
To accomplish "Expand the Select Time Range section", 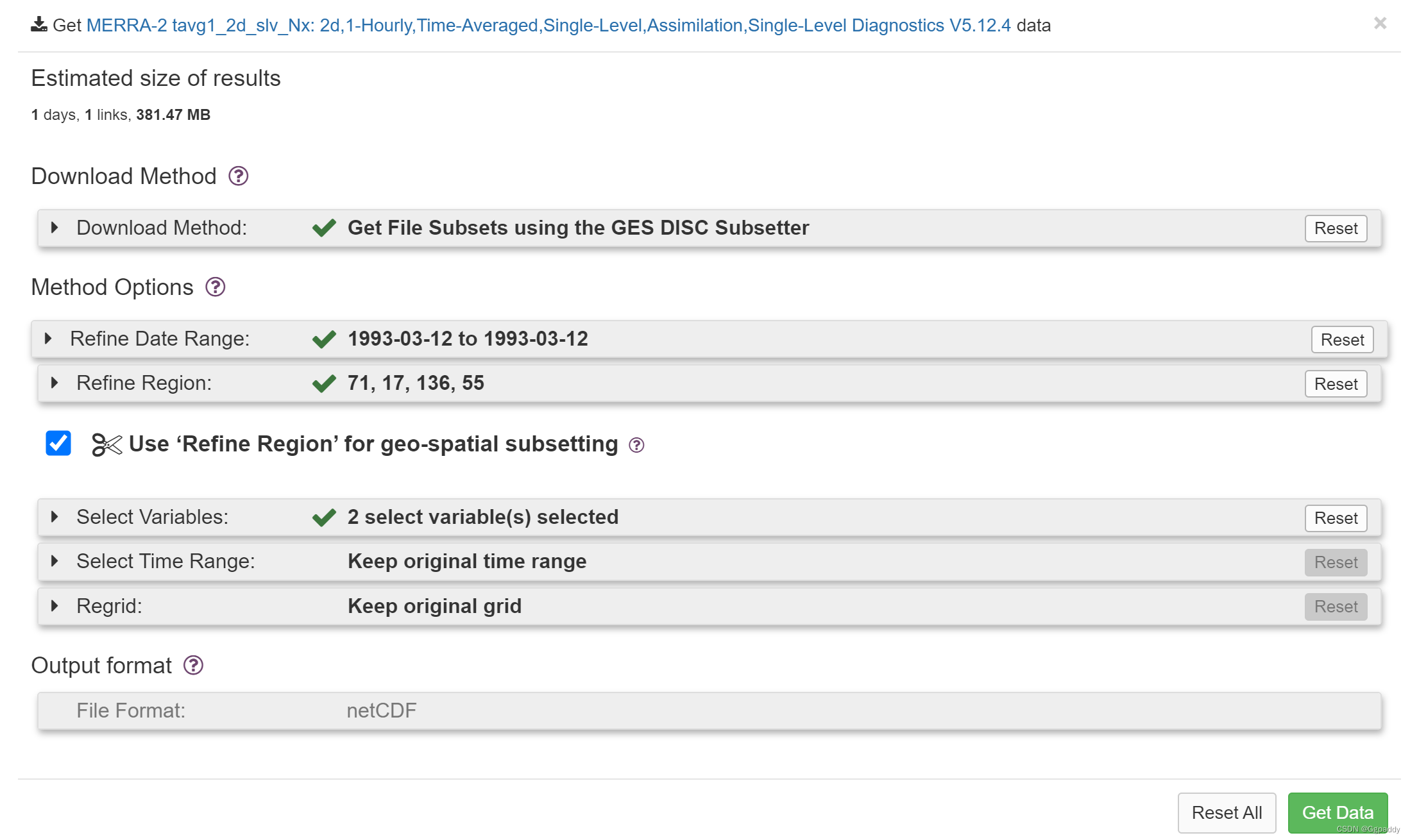I will [x=55, y=560].
